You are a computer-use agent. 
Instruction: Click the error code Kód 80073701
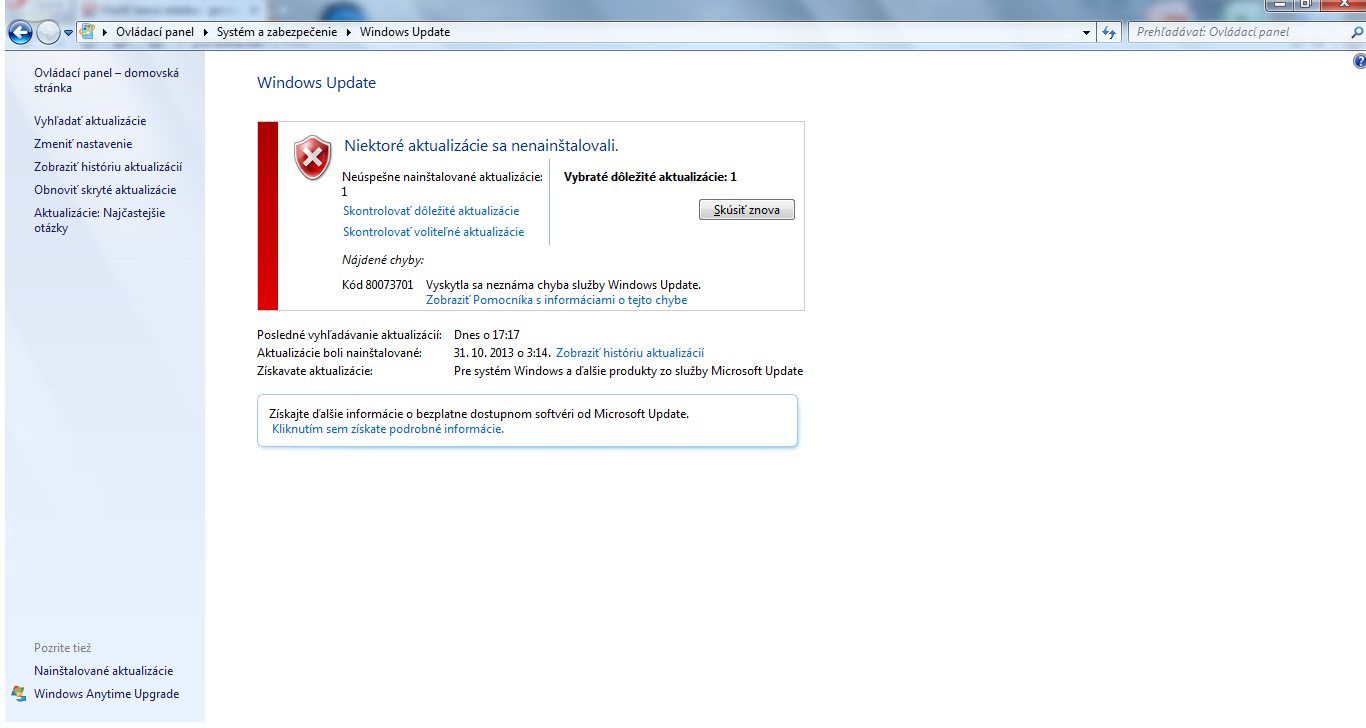pyautogui.click(x=377, y=285)
